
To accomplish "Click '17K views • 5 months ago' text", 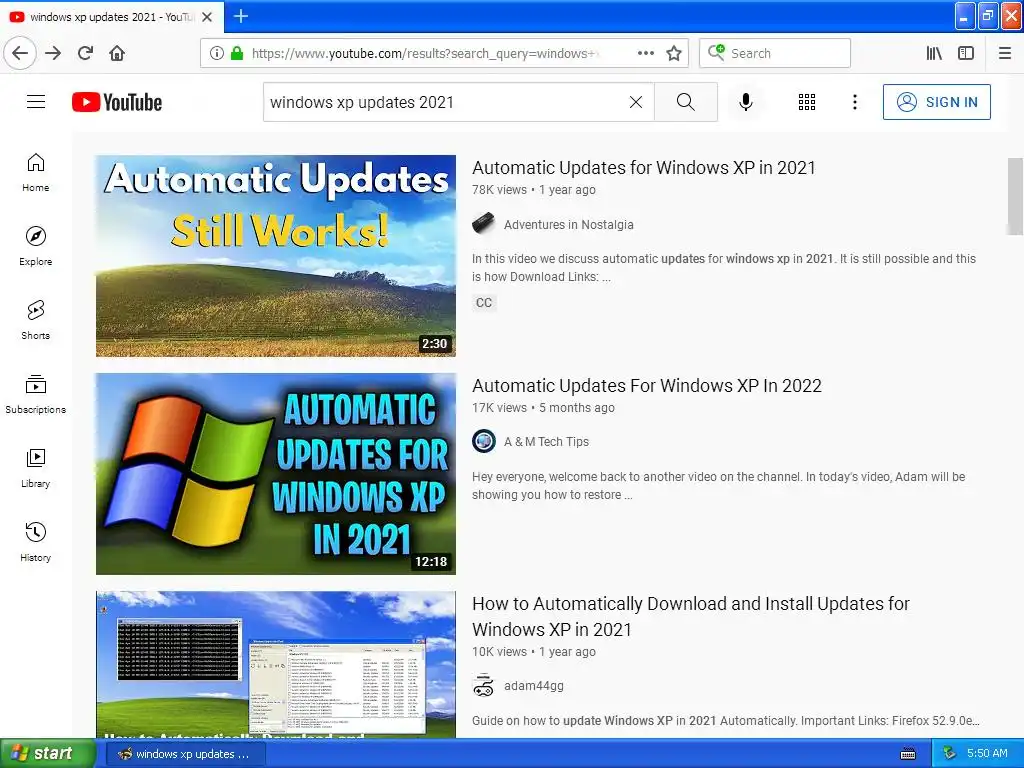I will coord(543,408).
